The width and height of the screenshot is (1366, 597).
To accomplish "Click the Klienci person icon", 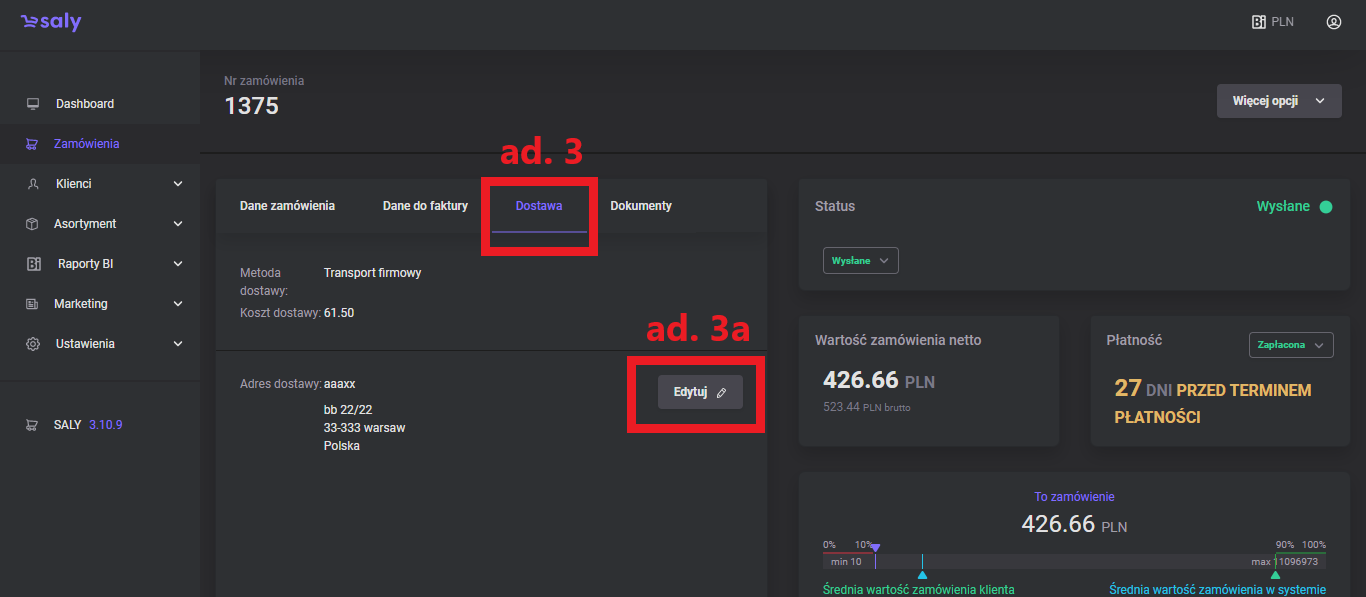I will tap(33, 184).
